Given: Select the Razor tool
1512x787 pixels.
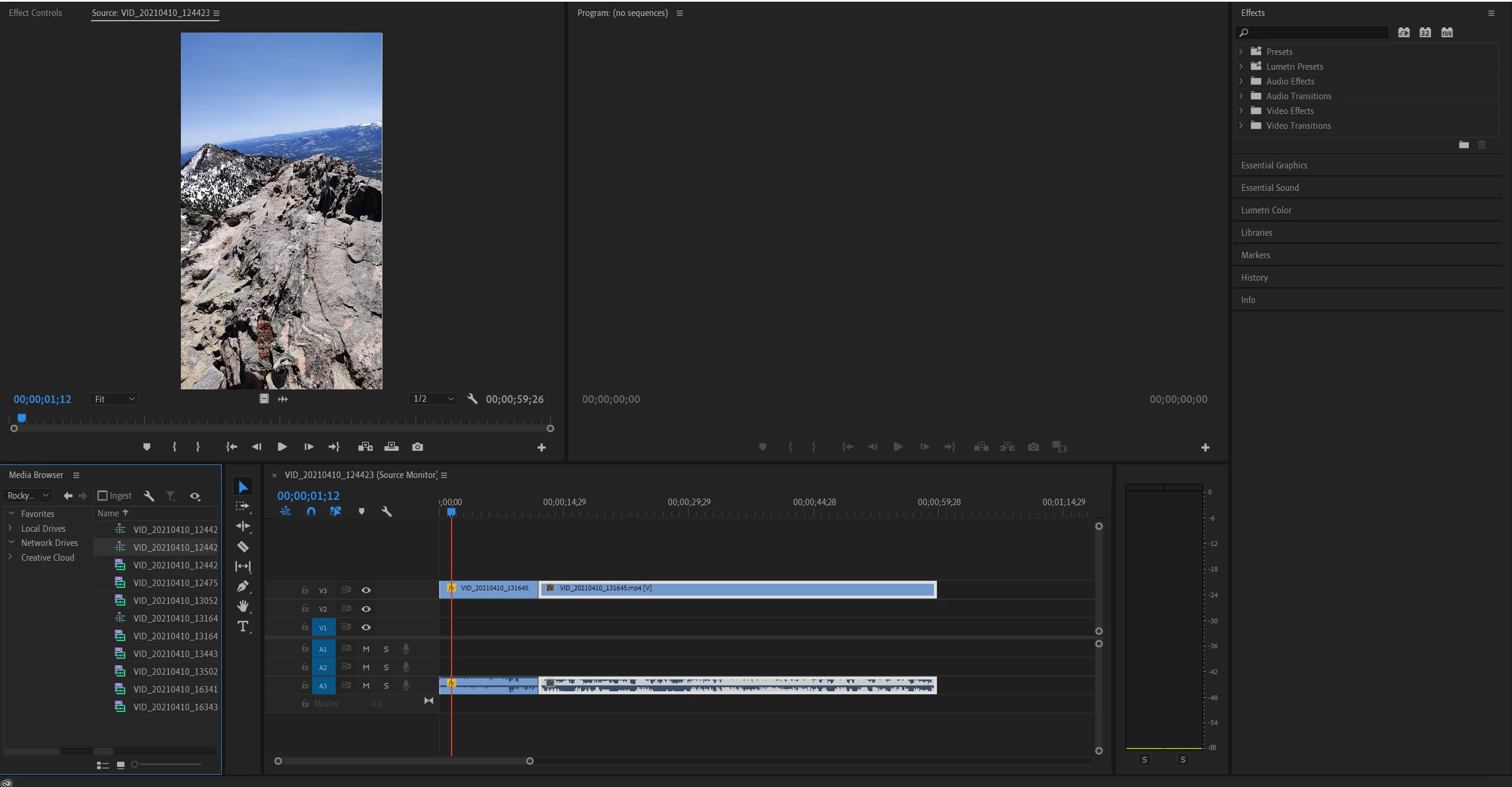Looking at the screenshot, I should (x=242, y=547).
